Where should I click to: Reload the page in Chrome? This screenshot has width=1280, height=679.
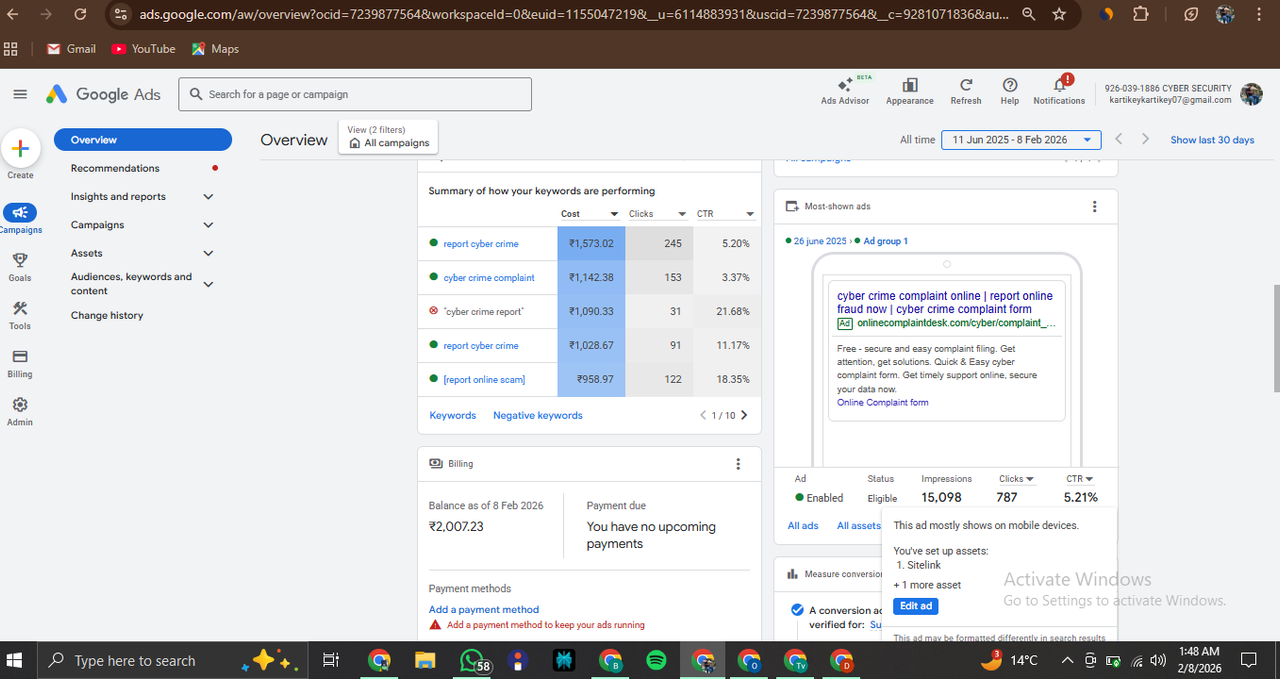[80, 15]
